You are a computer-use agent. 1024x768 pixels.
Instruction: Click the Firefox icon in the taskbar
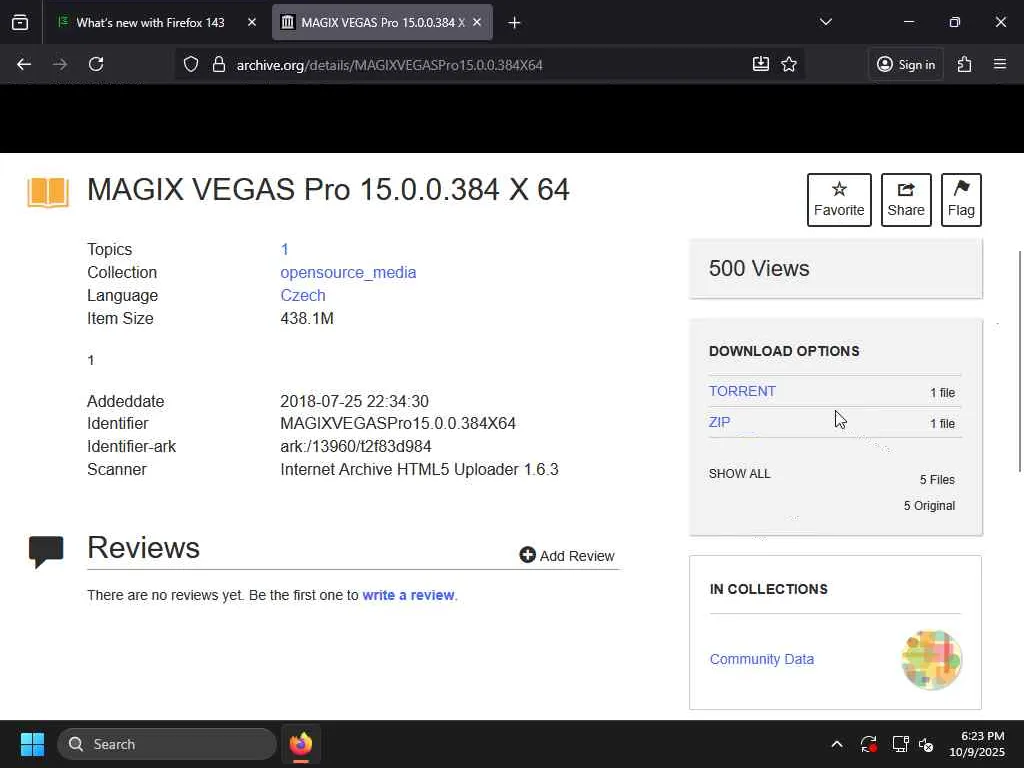300,744
